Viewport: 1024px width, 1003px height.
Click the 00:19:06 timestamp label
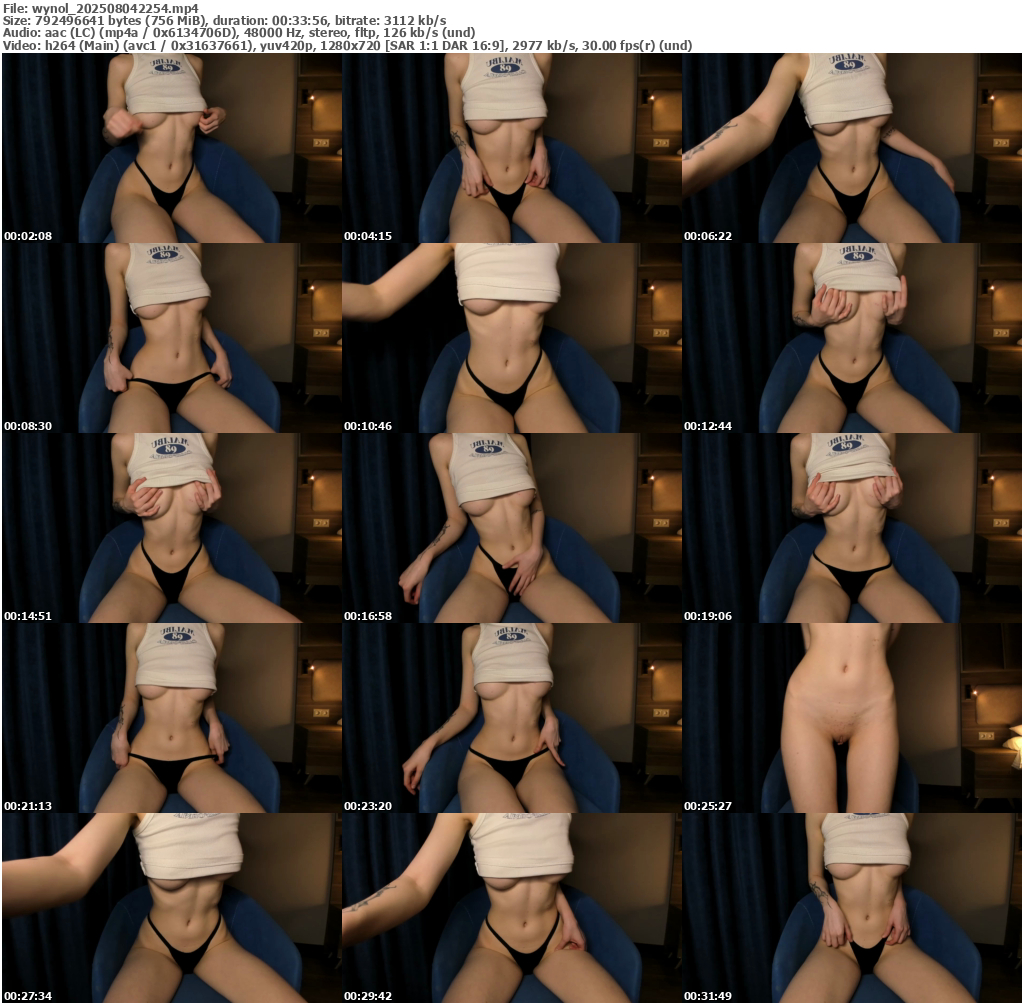click(708, 616)
